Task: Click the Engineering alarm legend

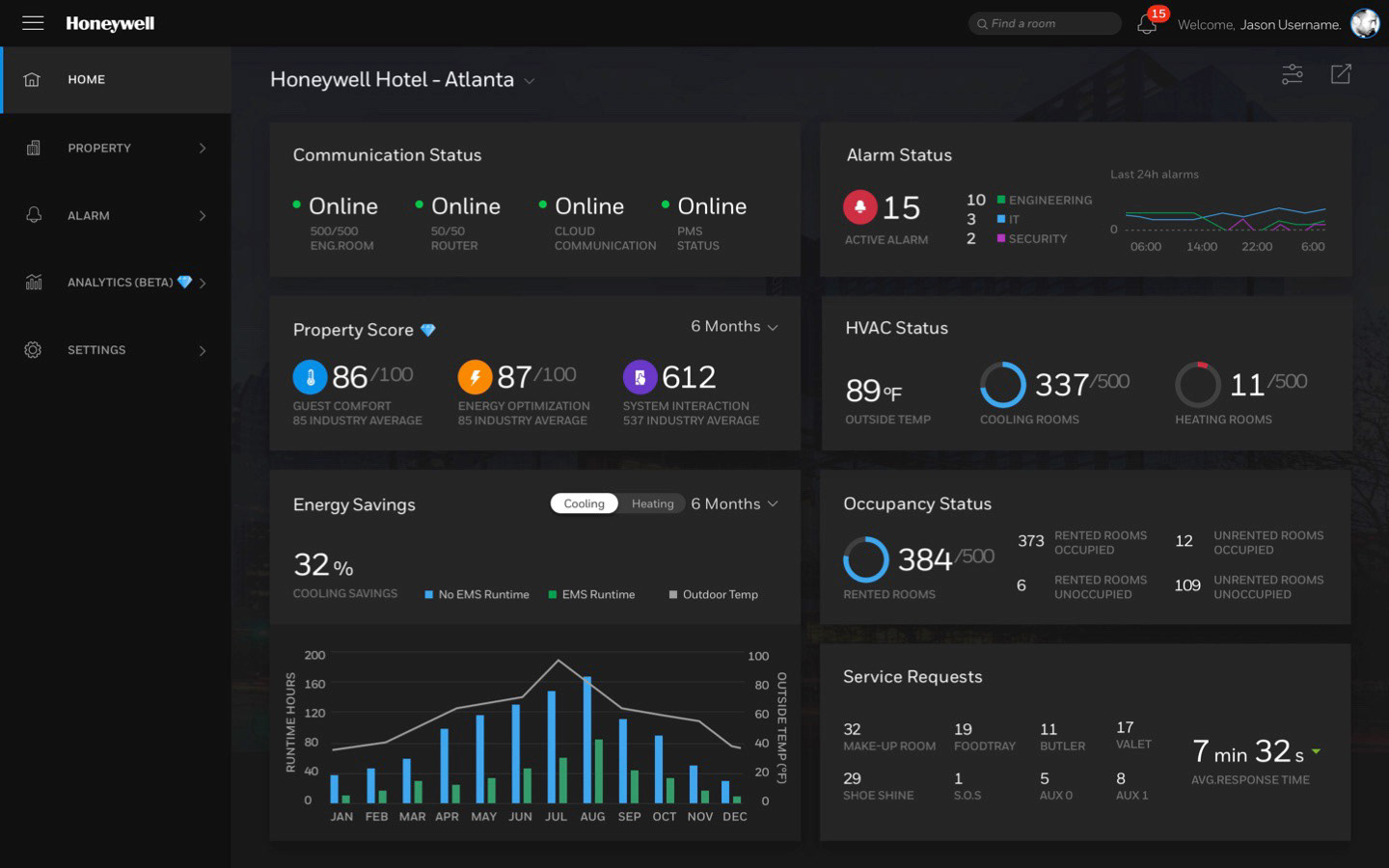Action: tap(1045, 201)
